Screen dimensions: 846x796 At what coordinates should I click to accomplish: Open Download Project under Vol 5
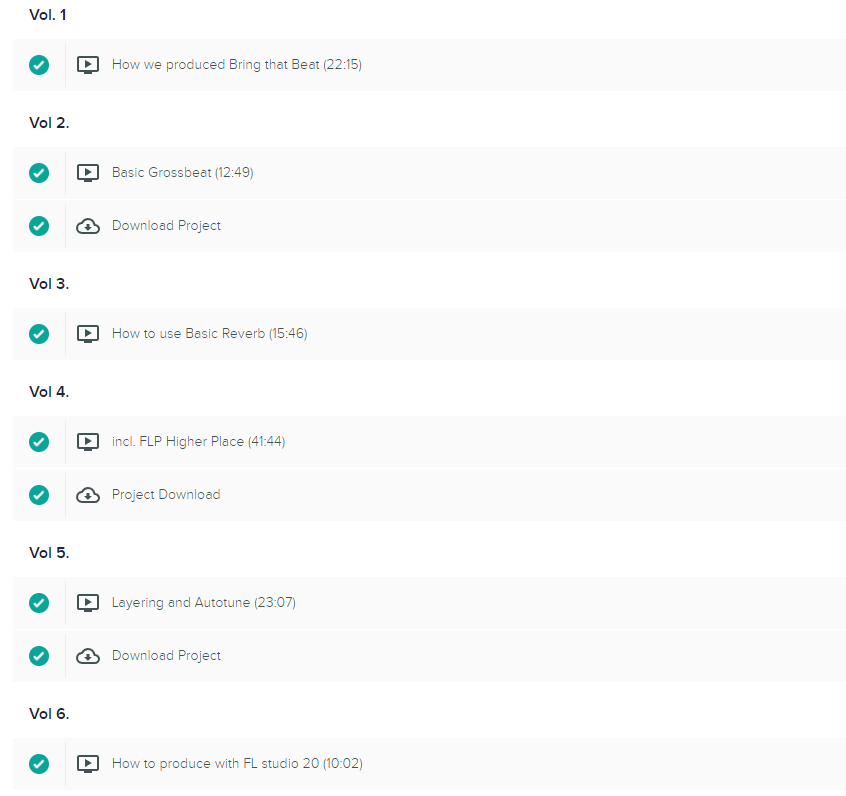[166, 656]
